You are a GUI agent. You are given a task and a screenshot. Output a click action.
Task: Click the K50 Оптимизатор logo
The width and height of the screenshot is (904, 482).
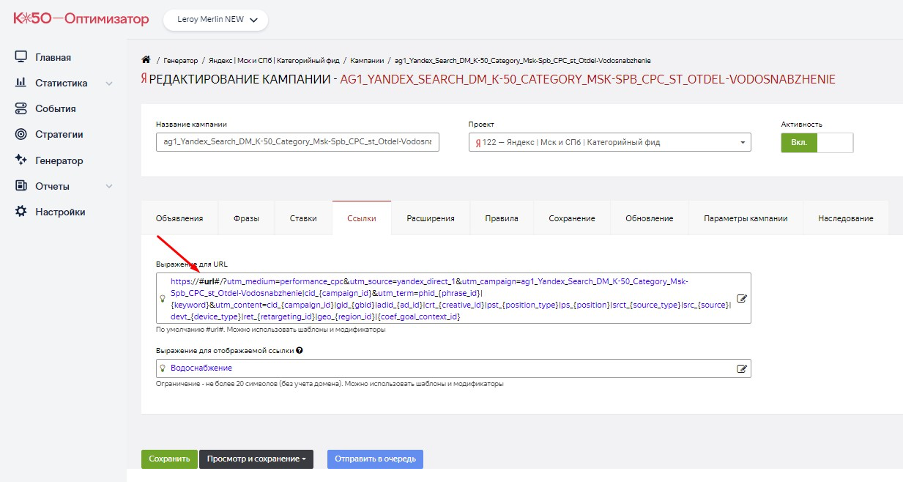point(81,19)
